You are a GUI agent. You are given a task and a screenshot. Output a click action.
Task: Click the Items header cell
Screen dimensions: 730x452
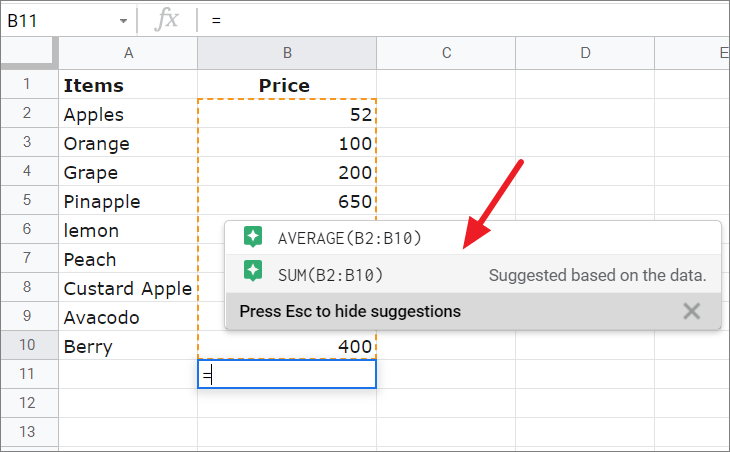128,85
